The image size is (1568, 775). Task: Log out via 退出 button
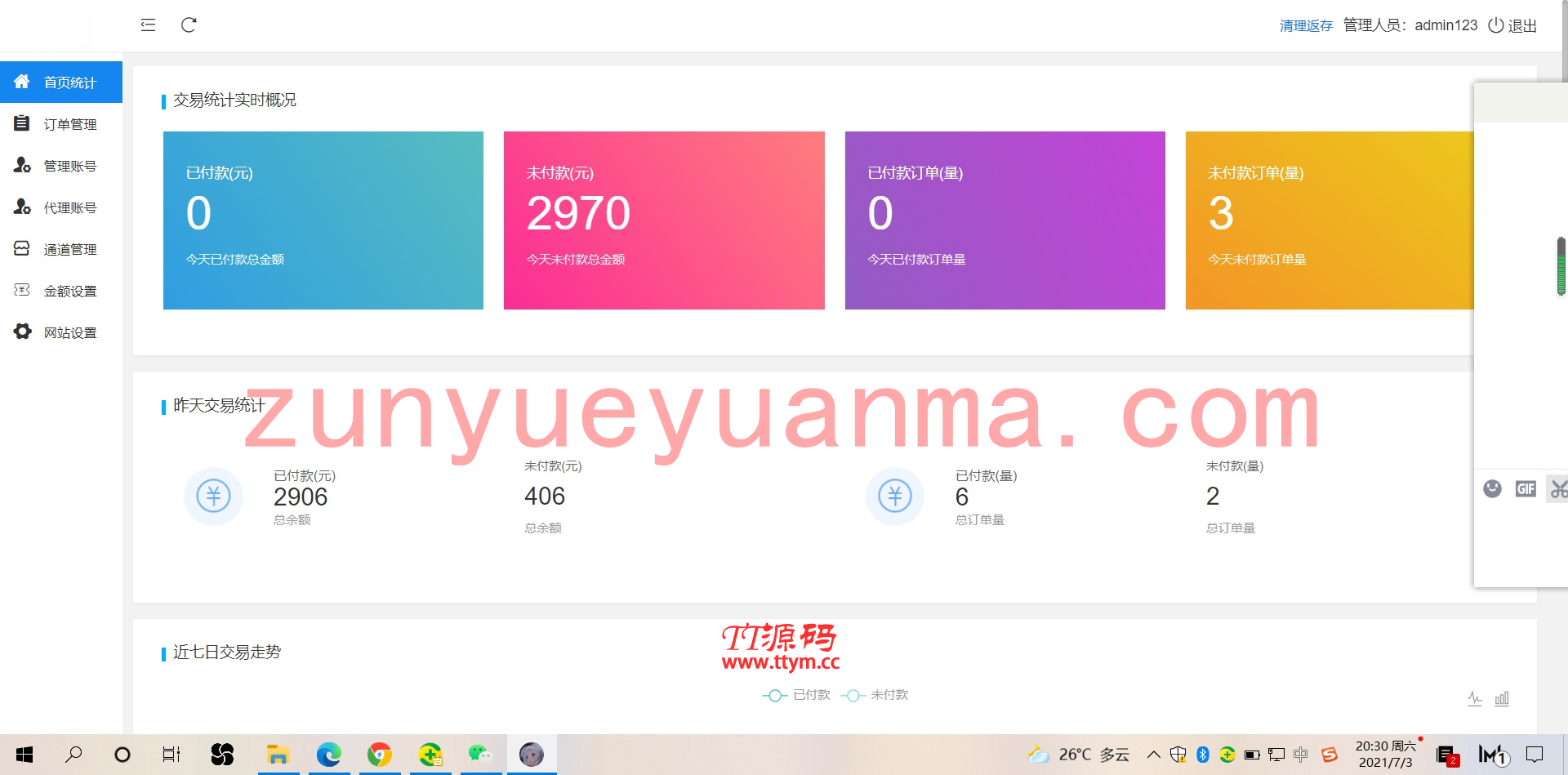pyautogui.click(x=1512, y=25)
